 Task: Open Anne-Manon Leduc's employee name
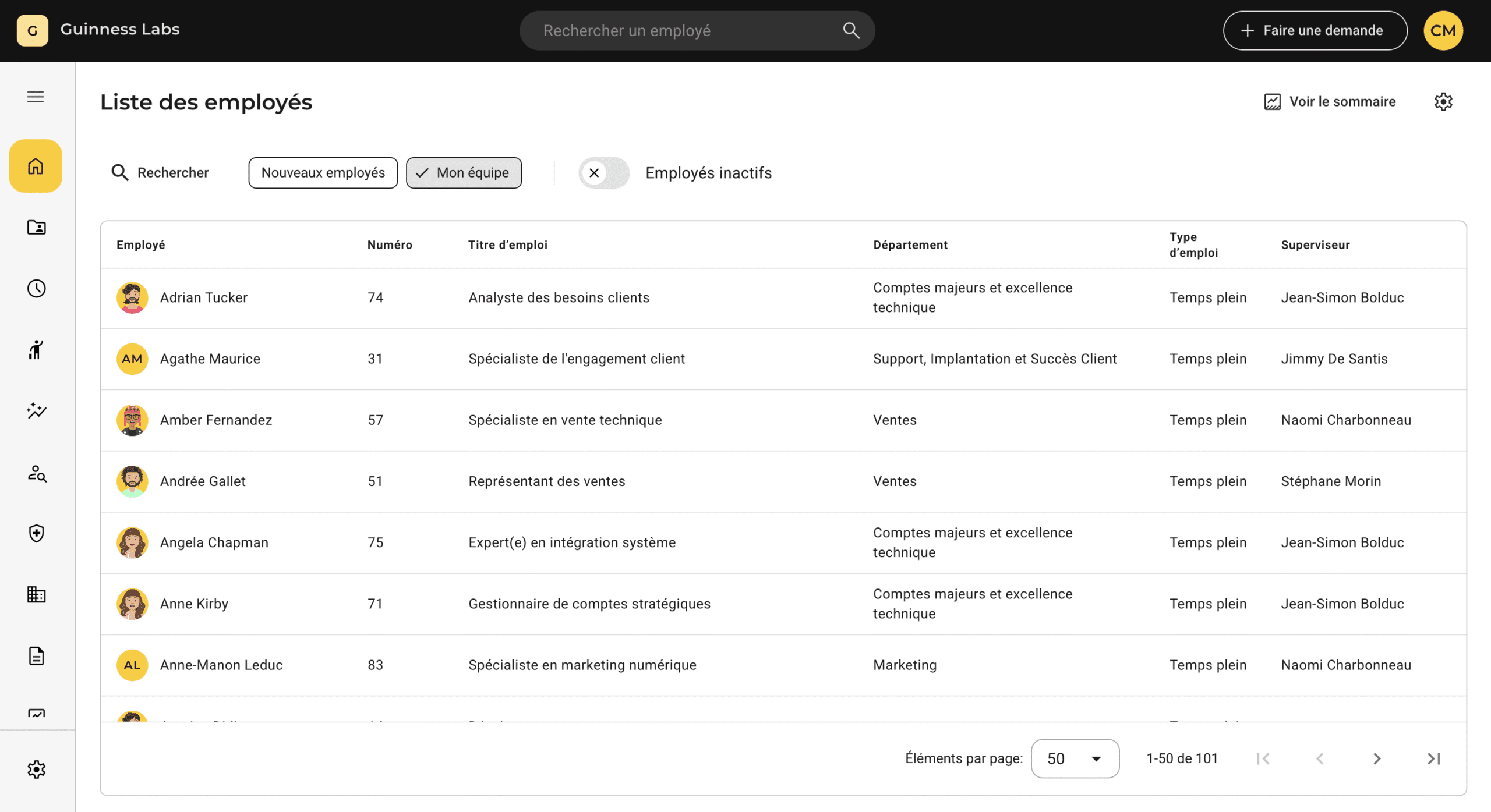[221, 665]
